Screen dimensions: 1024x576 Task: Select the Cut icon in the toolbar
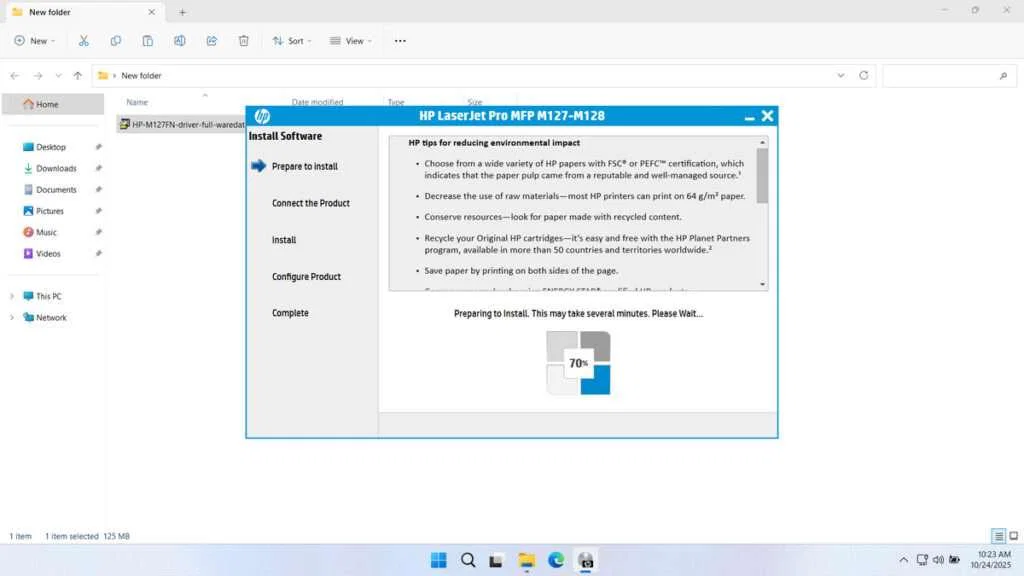click(x=84, y=40)
